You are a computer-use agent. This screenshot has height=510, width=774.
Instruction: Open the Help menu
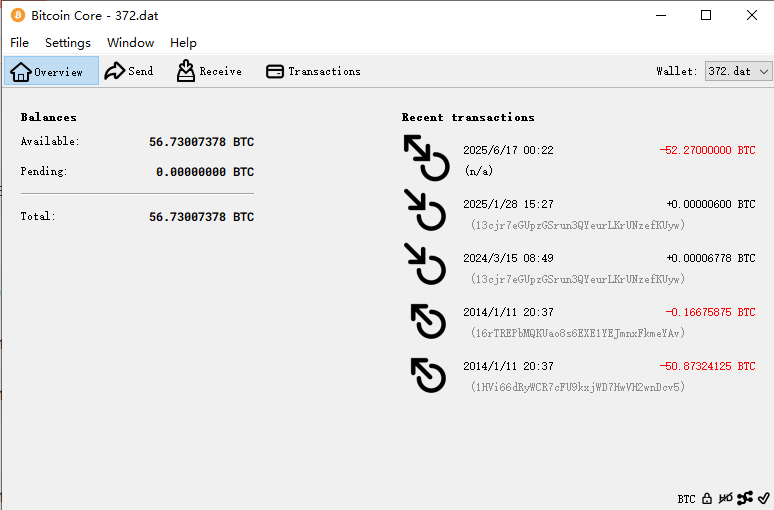coord(183,43)
